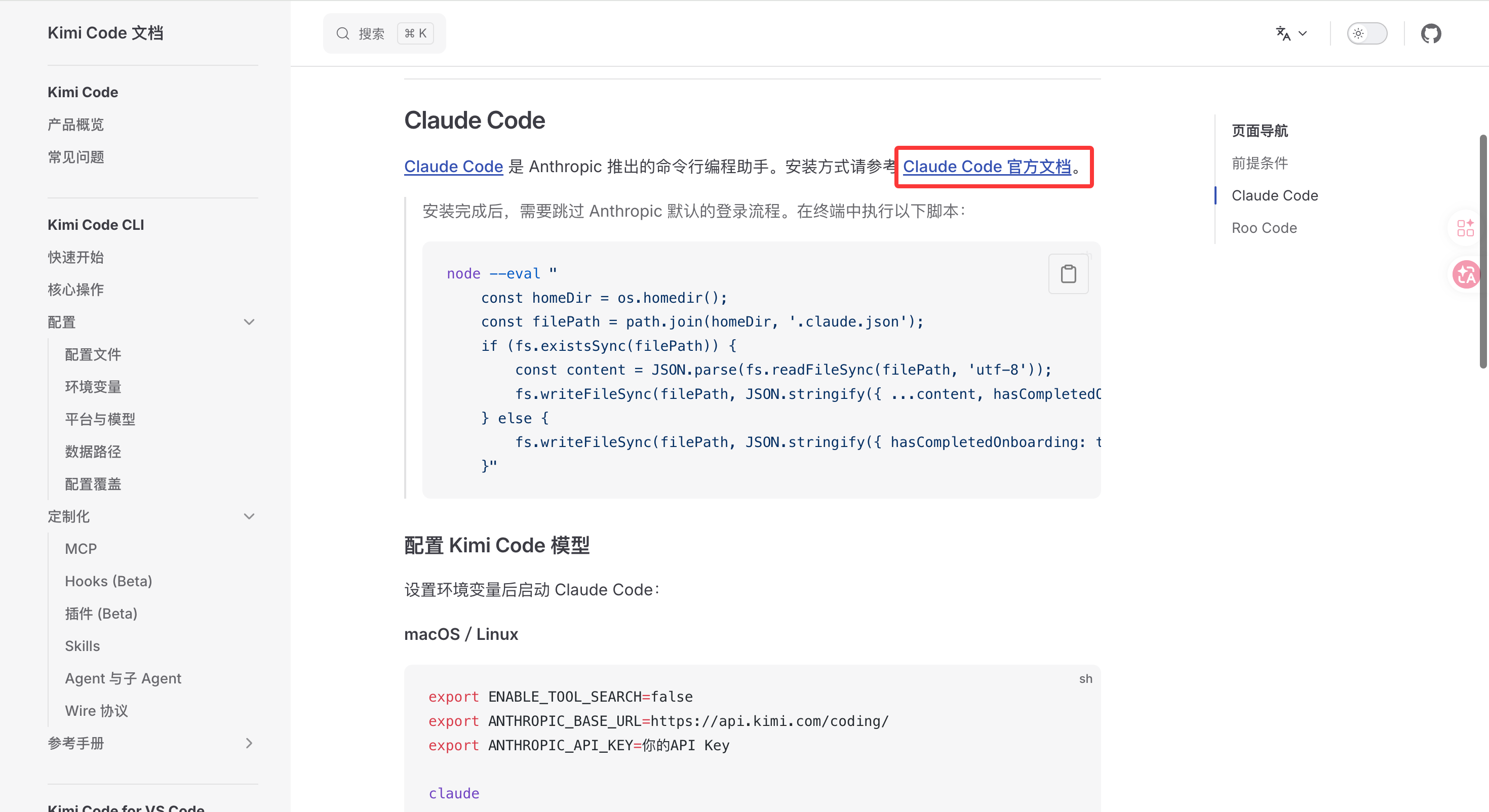1489x812 pixels.
Task: Go to Kimi Code 文档 home title
Action: pos(105,33)
